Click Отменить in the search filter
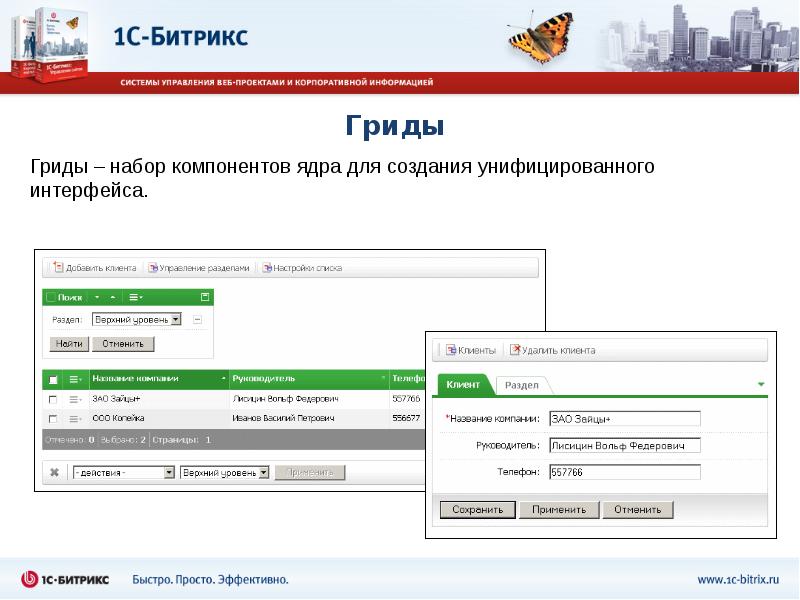 point(123,344)
